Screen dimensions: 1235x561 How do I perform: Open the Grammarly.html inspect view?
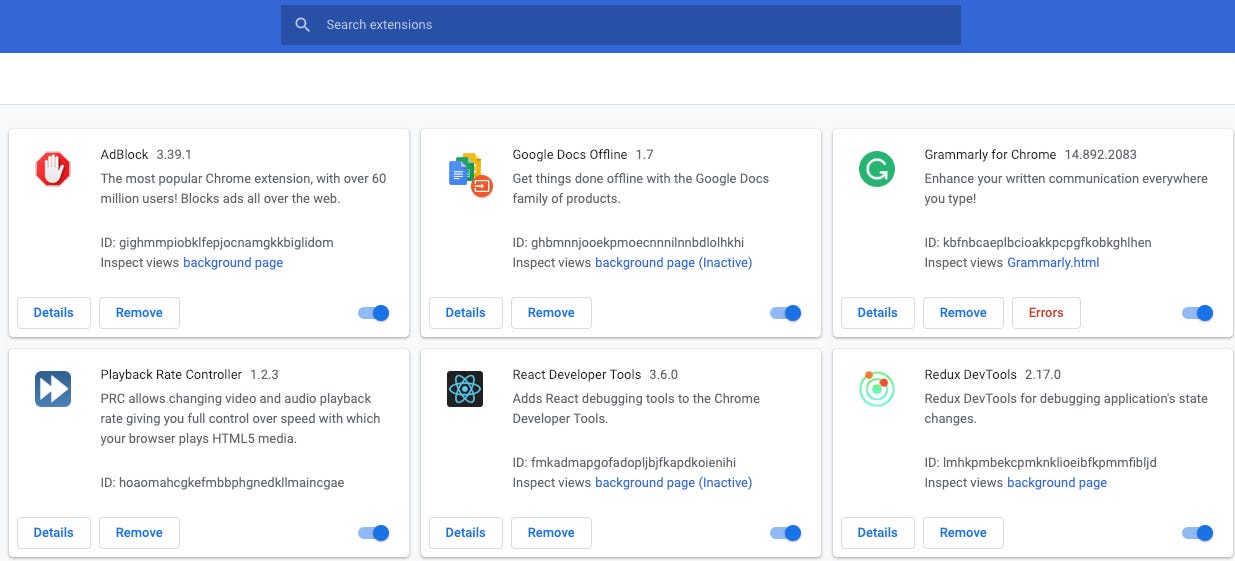[1053, 263]
